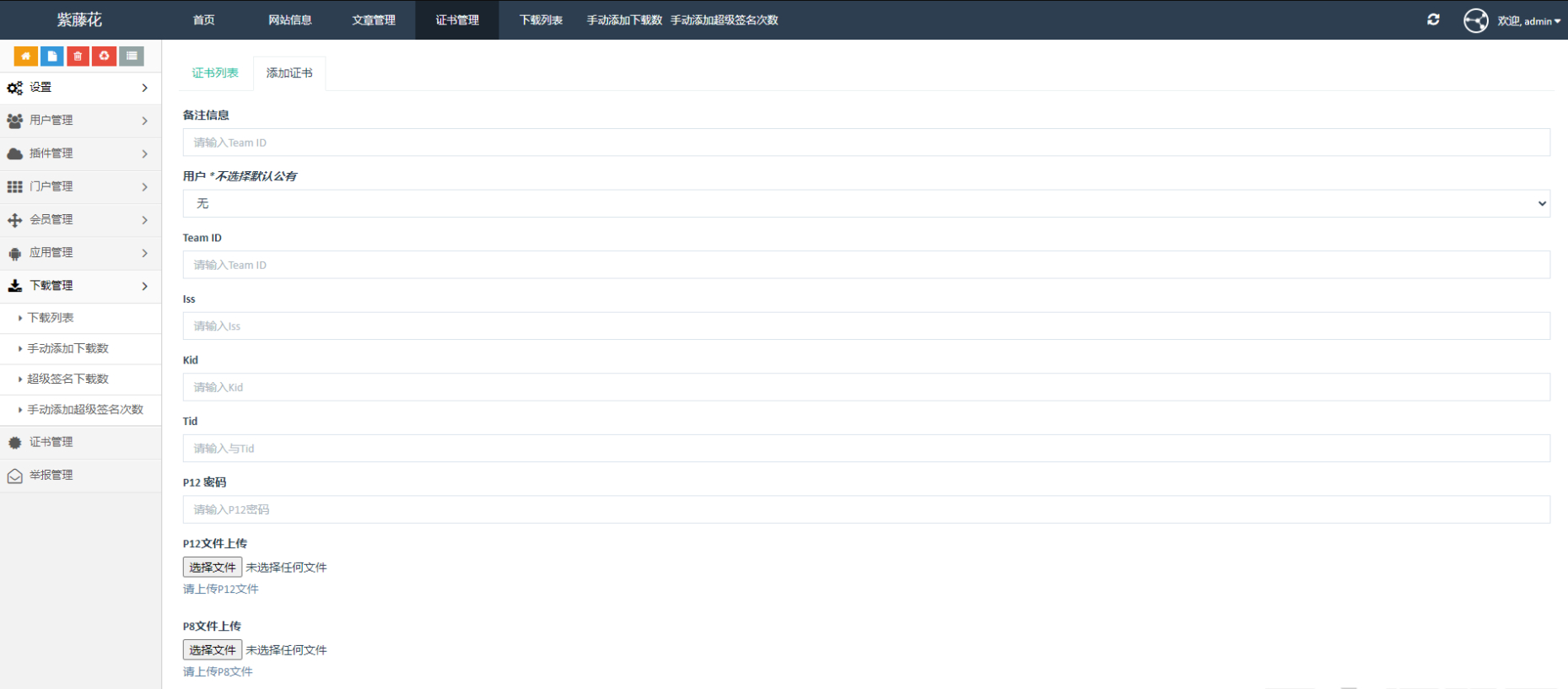Image resolution: width=1568 pixels, height=689 pixels.
Task: Click the red trash can shortcut icon
Action: point(78,57)
